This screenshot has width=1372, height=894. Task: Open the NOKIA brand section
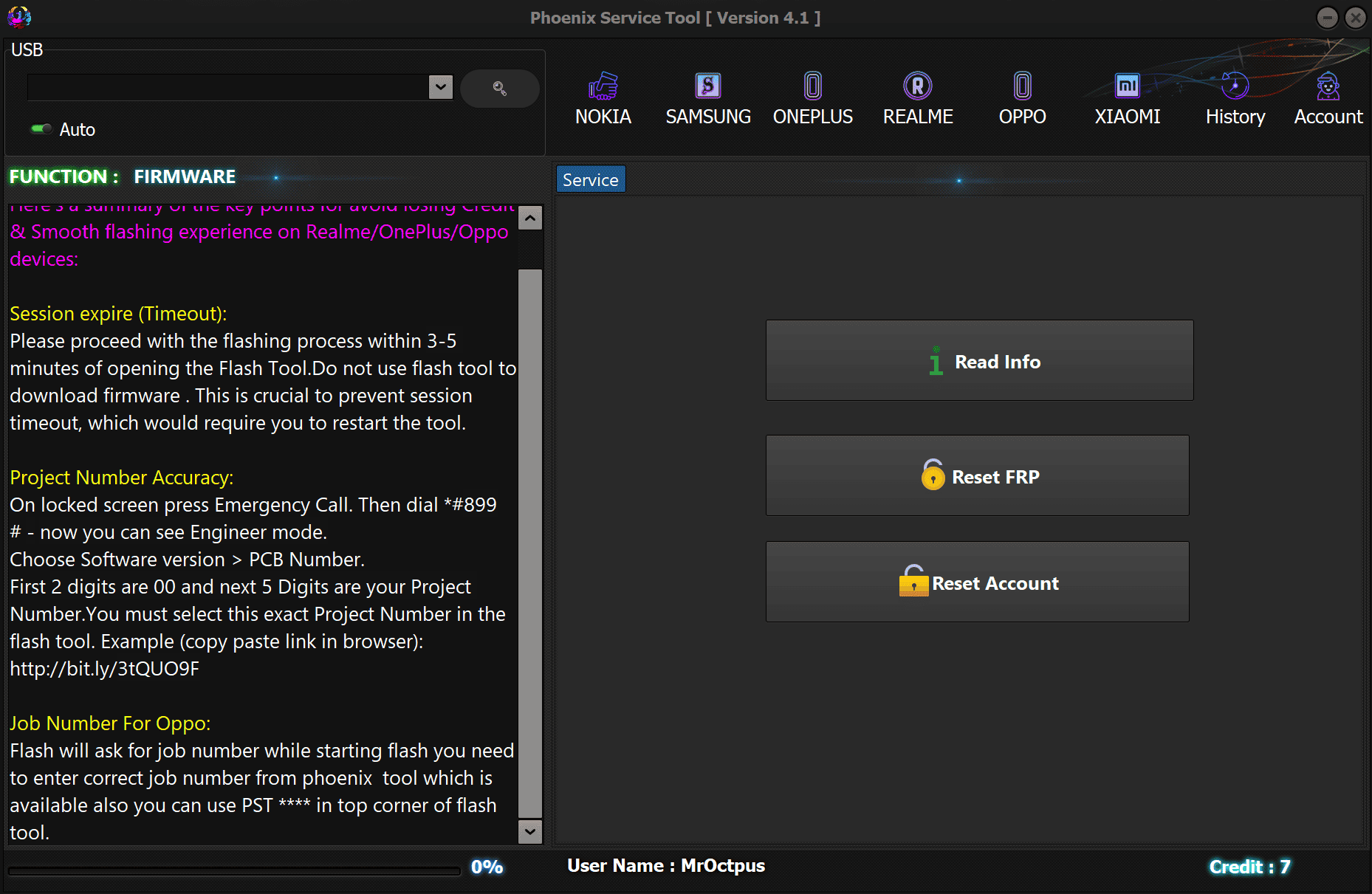(603, 99)
